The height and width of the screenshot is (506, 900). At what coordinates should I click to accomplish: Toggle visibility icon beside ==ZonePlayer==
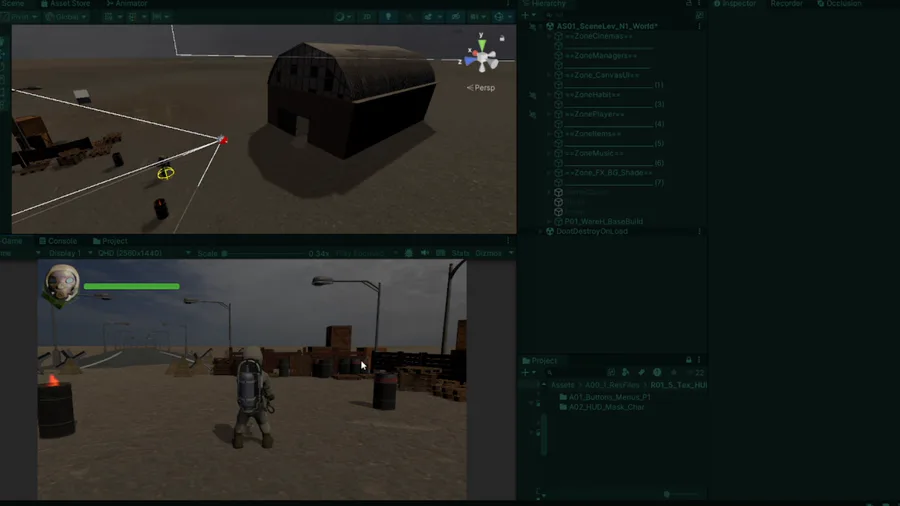click(x=533, y=115)
